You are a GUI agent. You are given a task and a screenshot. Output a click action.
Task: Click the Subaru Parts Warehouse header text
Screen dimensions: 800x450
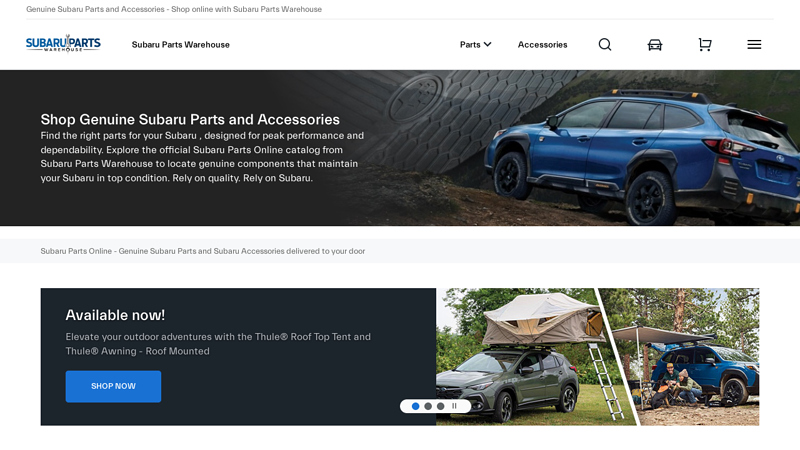pyautogui.click(x=181, y=44)
